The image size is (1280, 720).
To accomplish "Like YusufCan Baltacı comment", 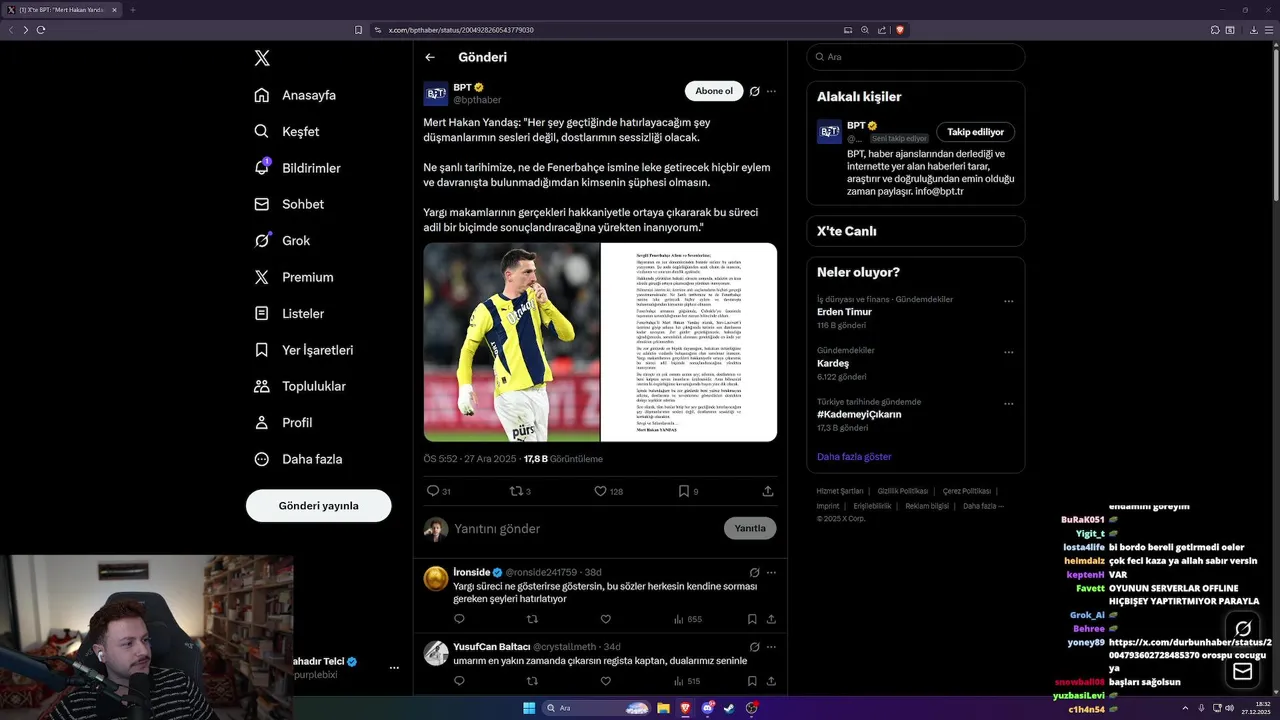I will [x=605, y=681].
